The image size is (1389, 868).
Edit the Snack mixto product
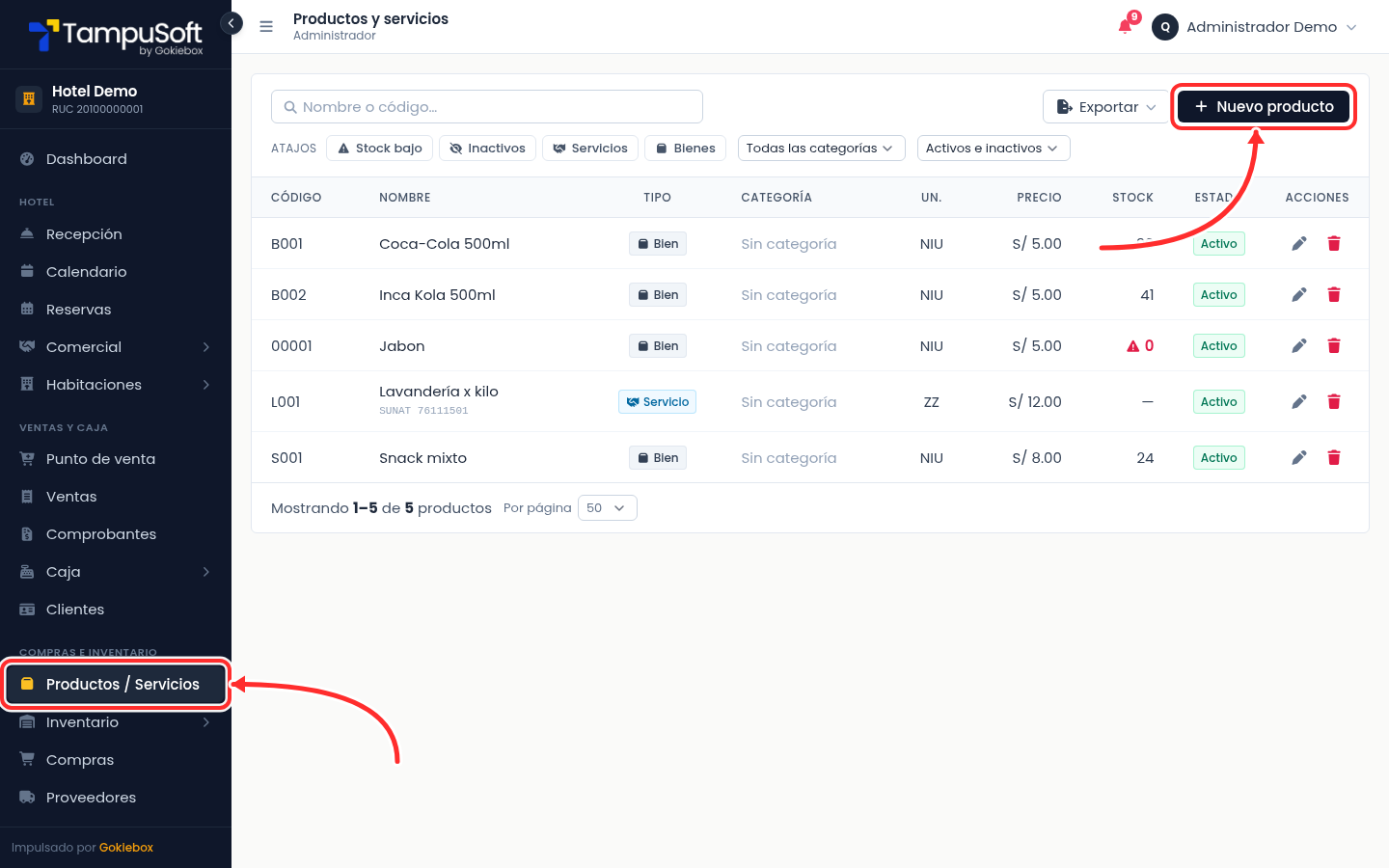[1299, 458]
